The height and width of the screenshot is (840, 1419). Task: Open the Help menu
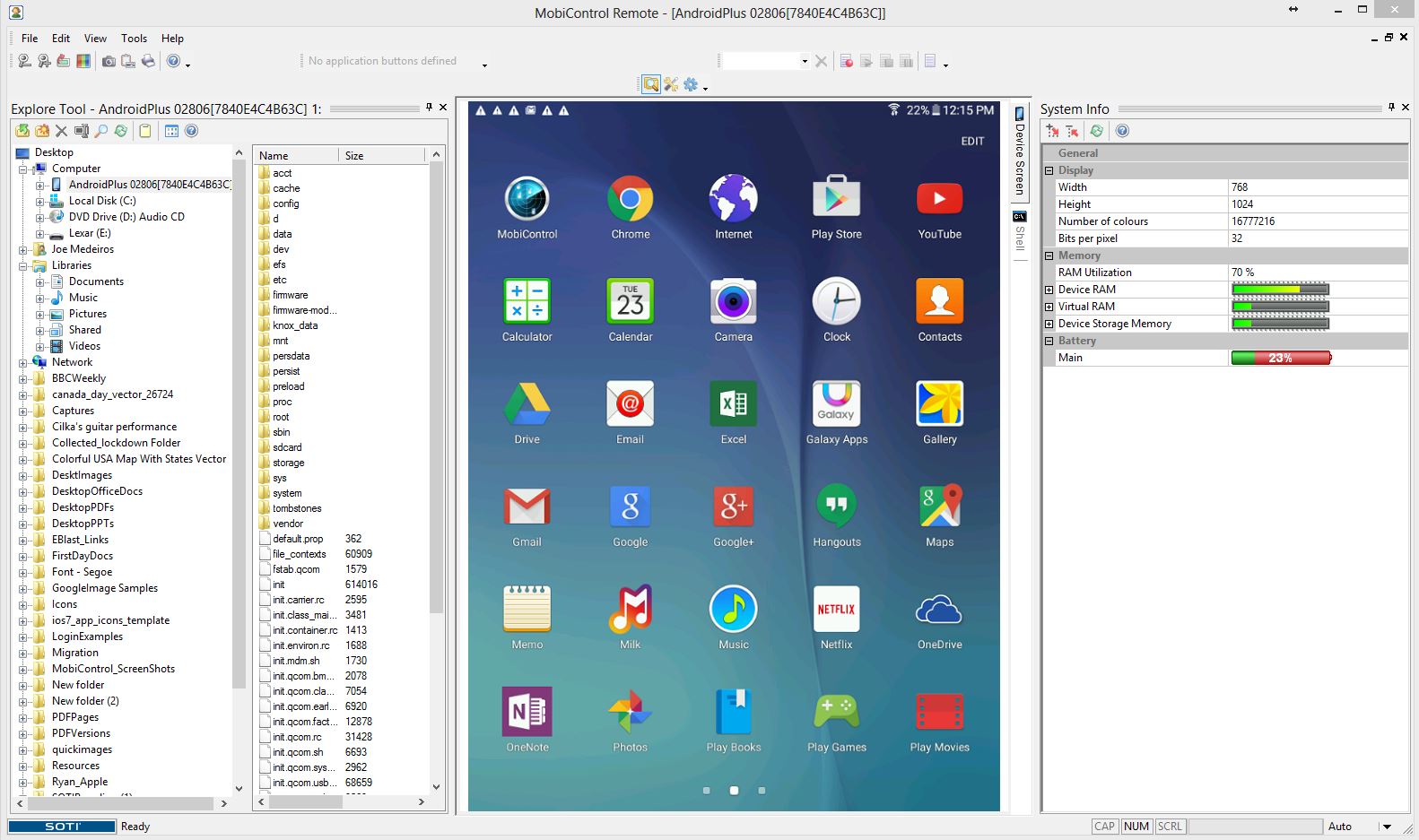tap(172, 39)
